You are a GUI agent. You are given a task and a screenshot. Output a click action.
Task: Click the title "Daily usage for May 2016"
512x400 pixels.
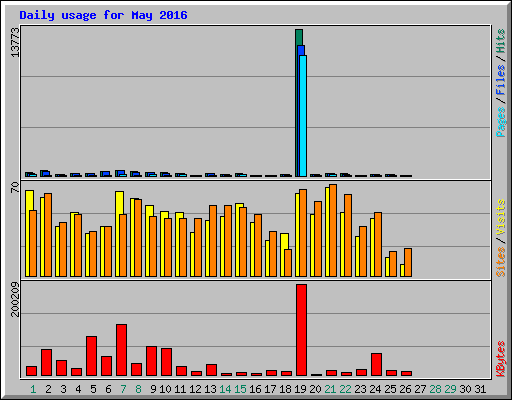pos(103,15)
